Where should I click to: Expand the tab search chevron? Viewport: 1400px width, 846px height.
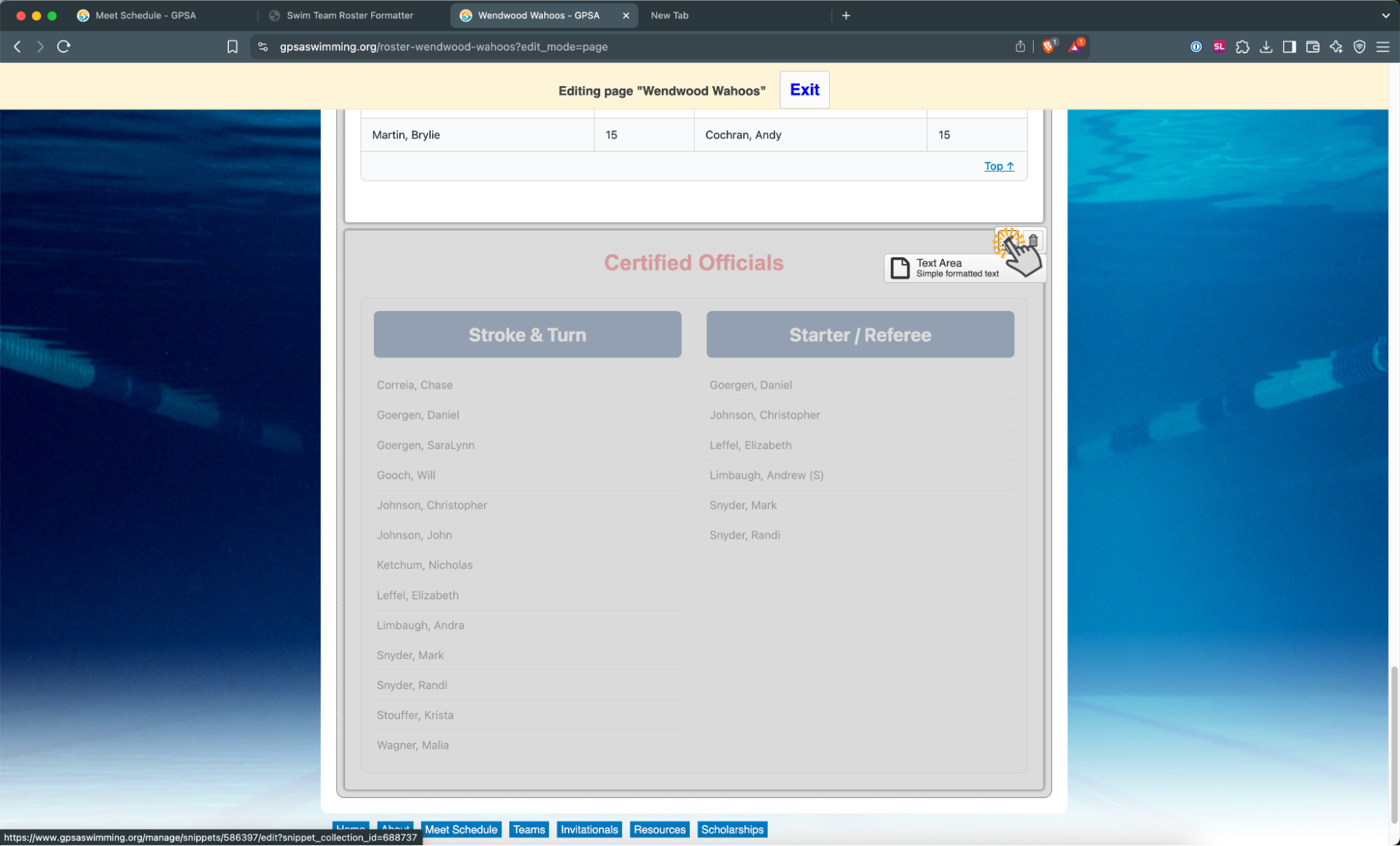1385,15
